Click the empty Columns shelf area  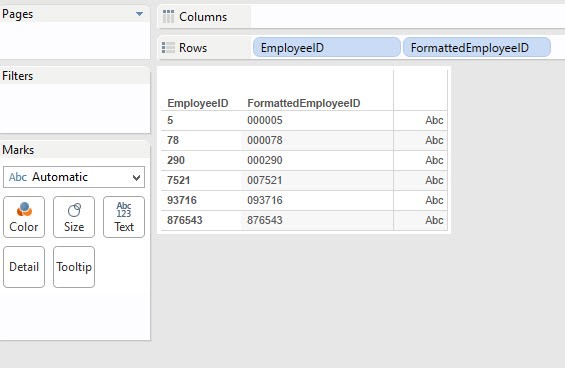click(408, 17)
